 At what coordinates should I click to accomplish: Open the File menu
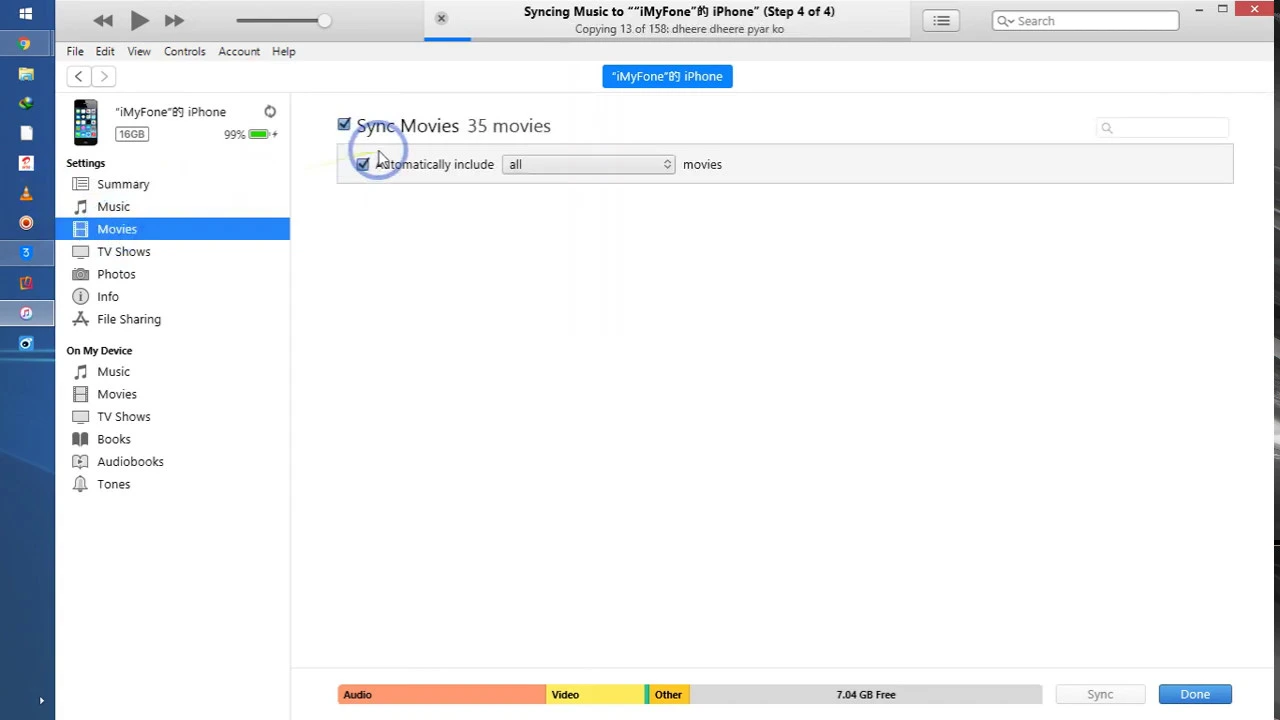pyautogui.click(x=75, y=51)
